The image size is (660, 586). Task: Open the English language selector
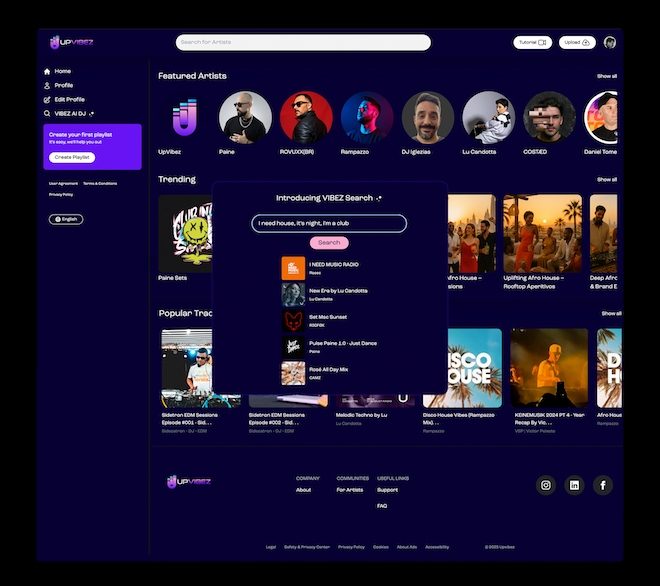tap(66, 219)
